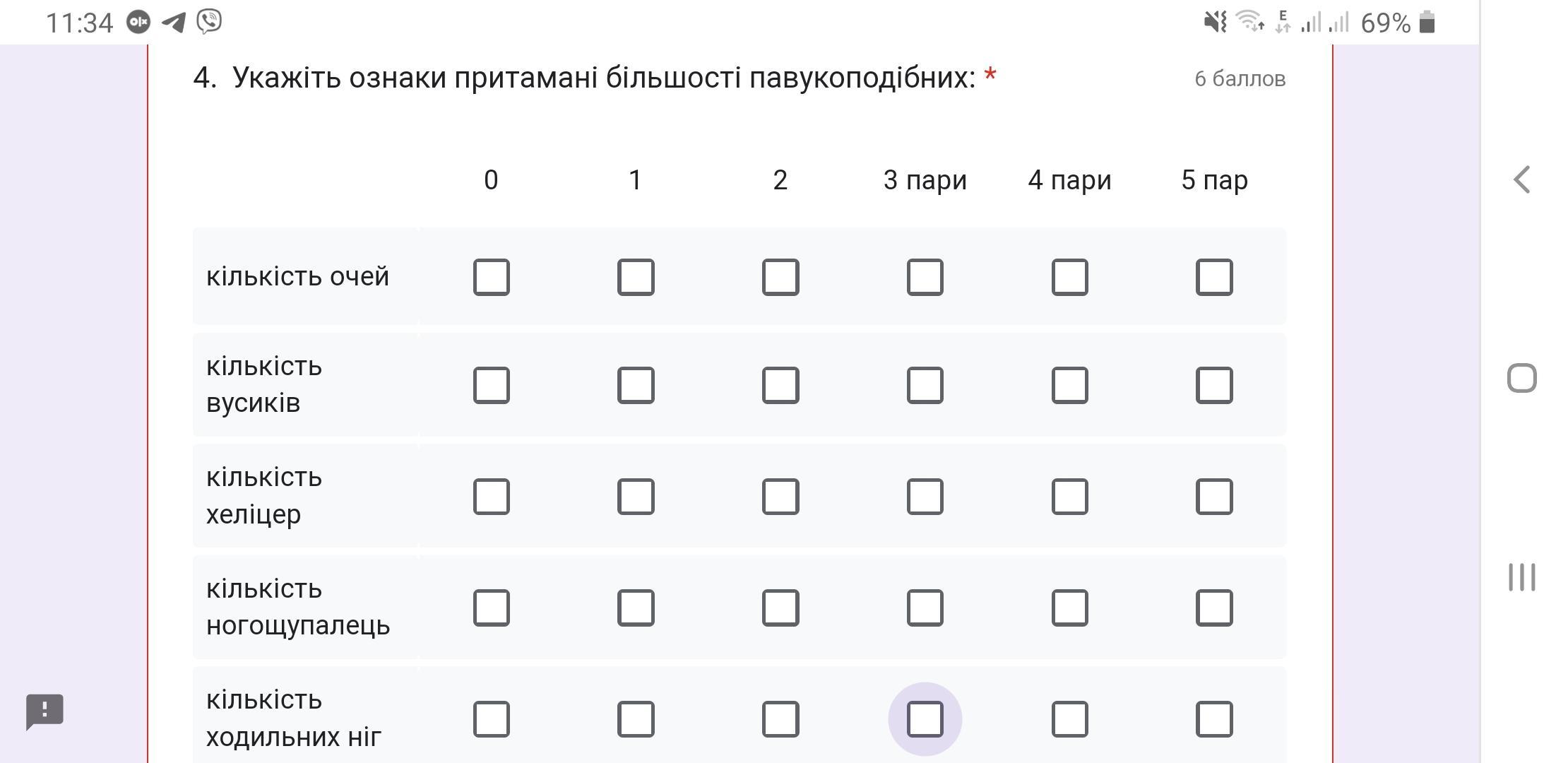This screenshot has height=763, width=1568.
Task: Check '1' for кількість хеліцер row
Action: 636,497
